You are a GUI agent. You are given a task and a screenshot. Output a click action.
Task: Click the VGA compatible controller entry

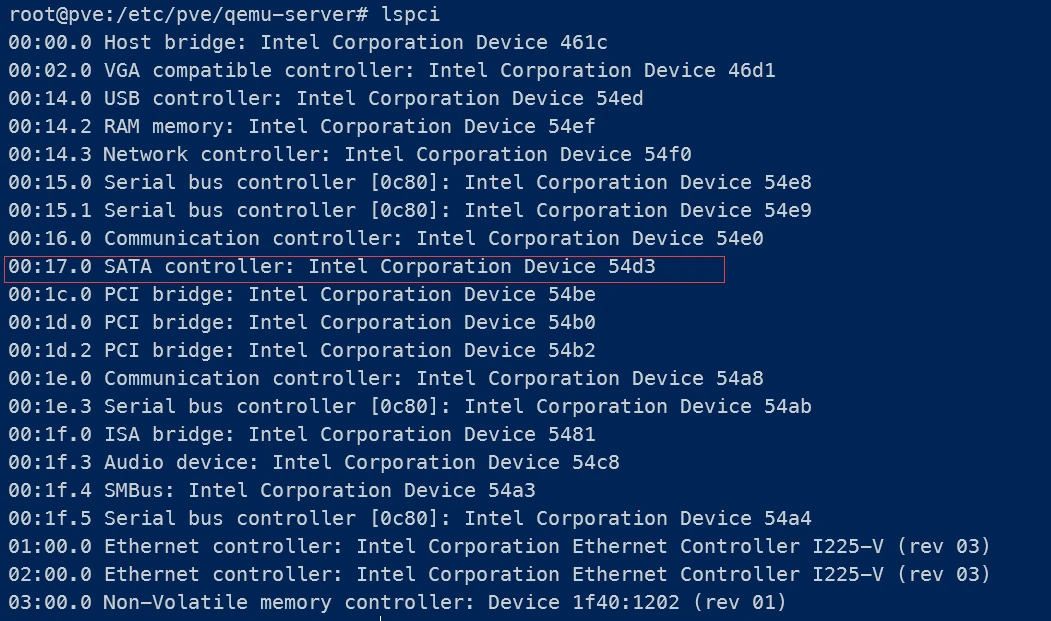391,70
